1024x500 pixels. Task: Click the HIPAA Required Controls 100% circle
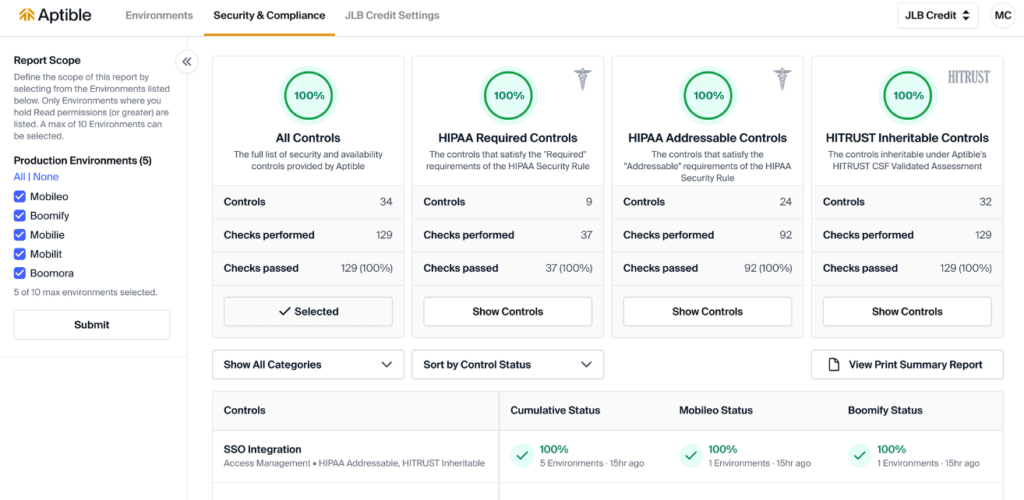(x=508, y=95)
